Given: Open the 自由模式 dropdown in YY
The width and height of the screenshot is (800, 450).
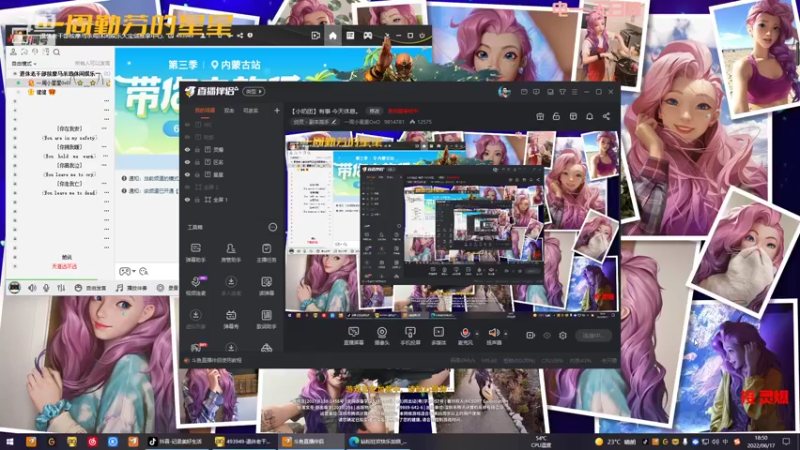Looking at the screenshot, I should [x=24, y=64].
